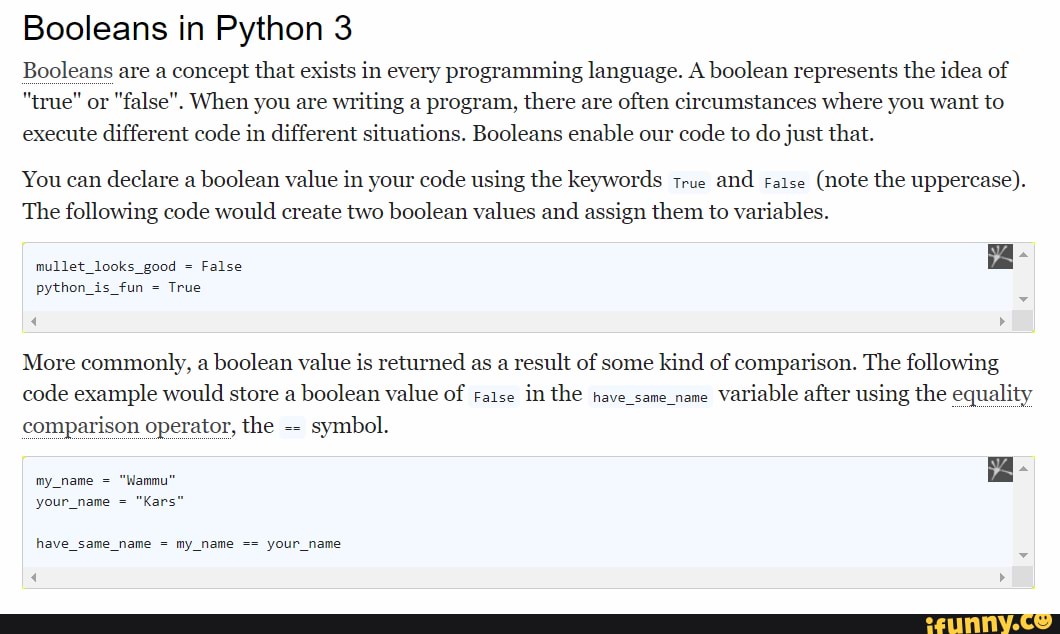Click the Booleans in Python 3 heading
This screenshot has height=634, width=1060.
pos(187,28)
